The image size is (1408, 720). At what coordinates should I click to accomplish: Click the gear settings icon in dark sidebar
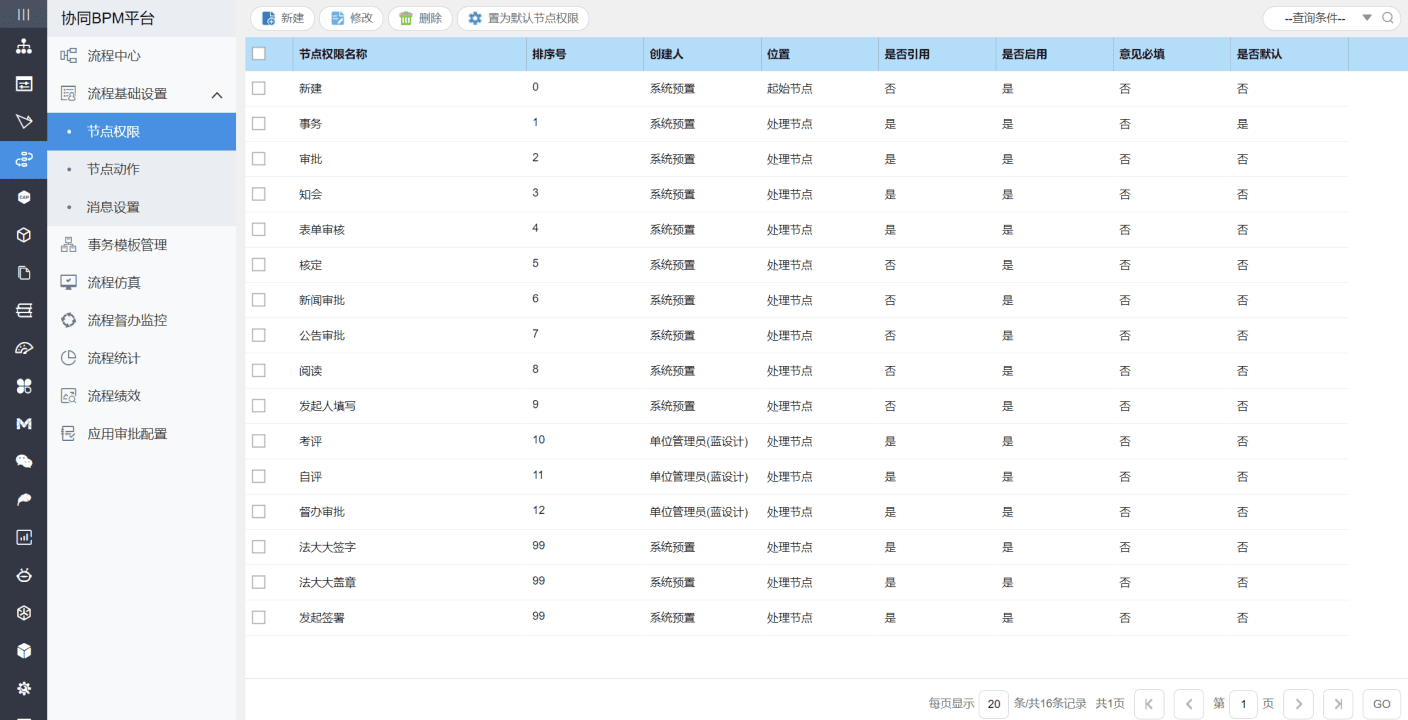(x=23, y=688)
